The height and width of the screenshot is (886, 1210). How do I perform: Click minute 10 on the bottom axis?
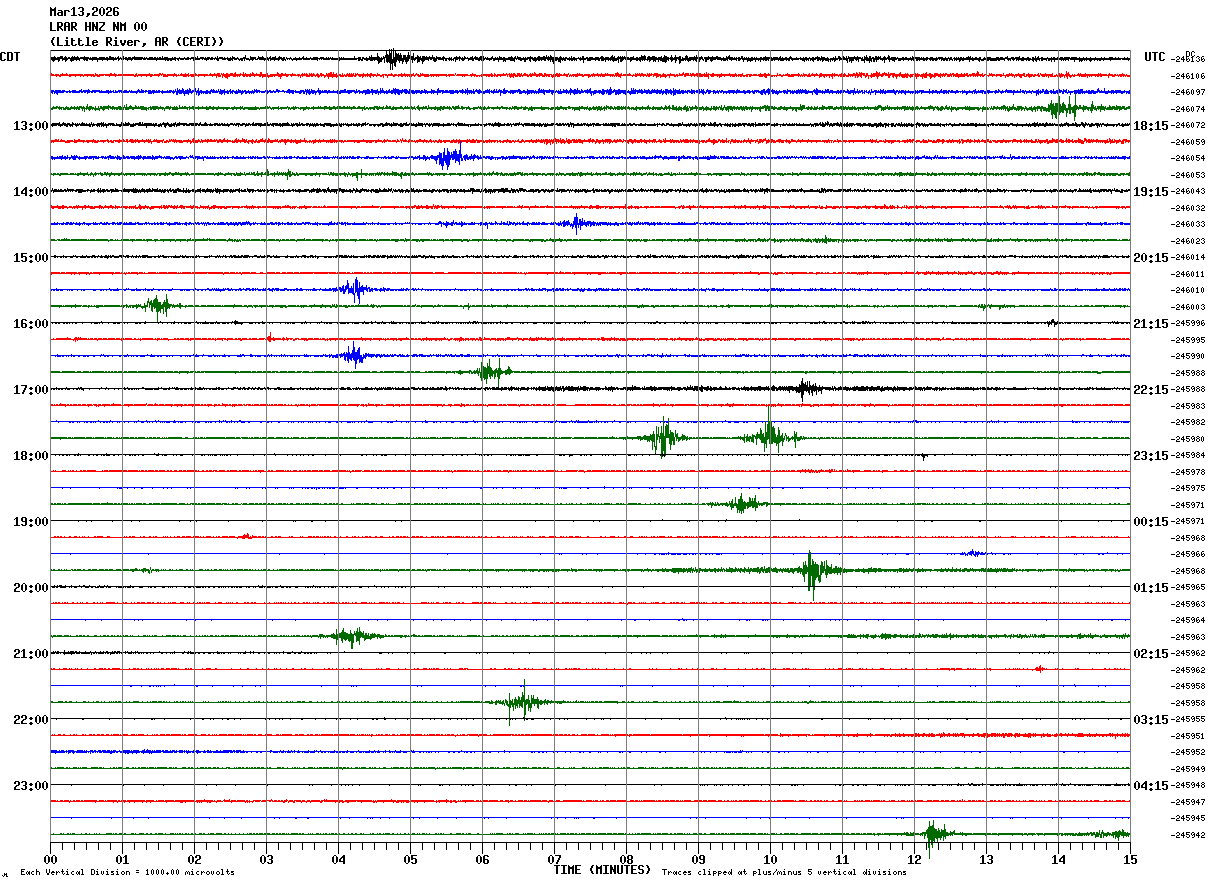pyautogui.click(x=770, y=859)
